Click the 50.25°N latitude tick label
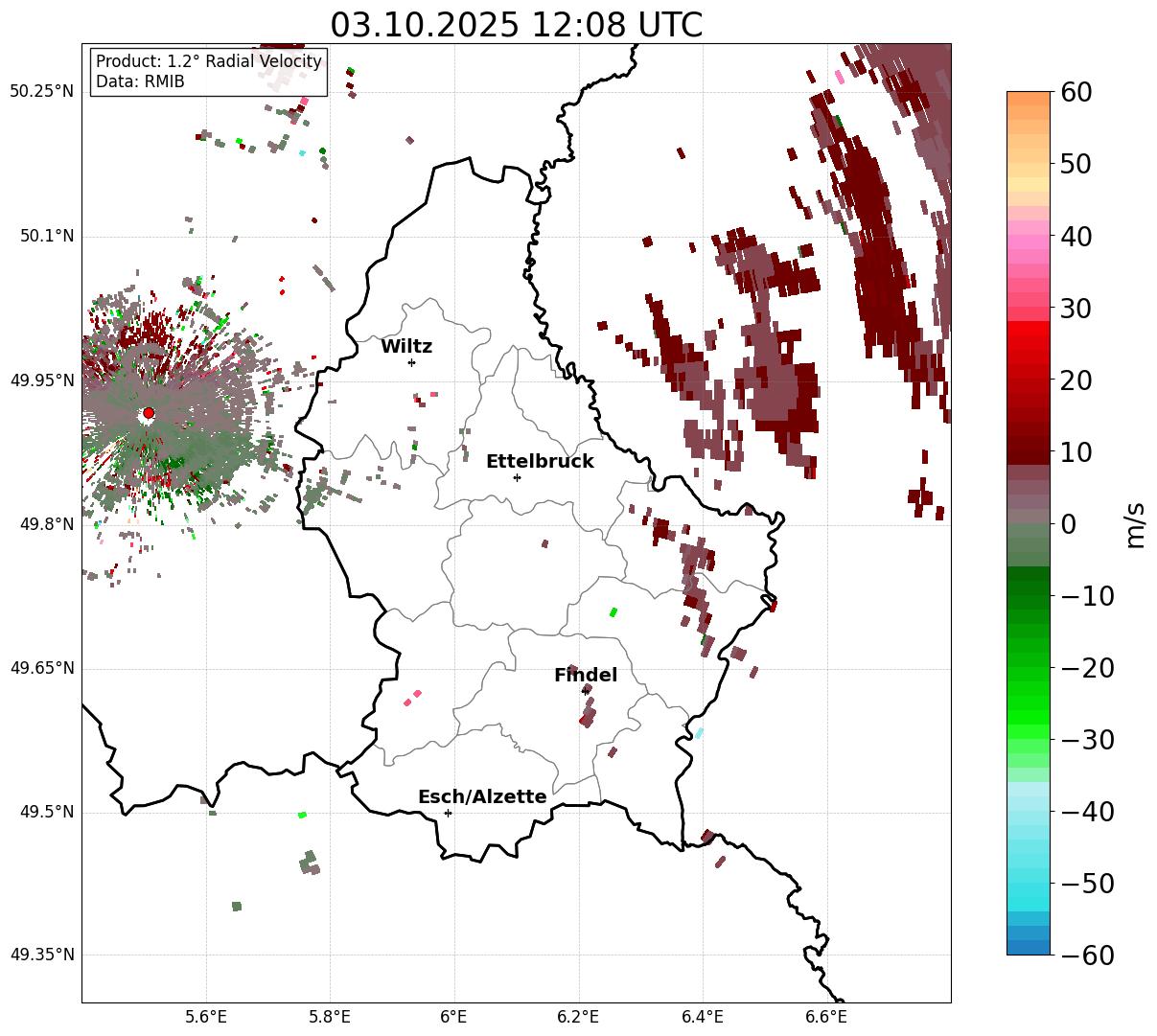 [41, 92]
